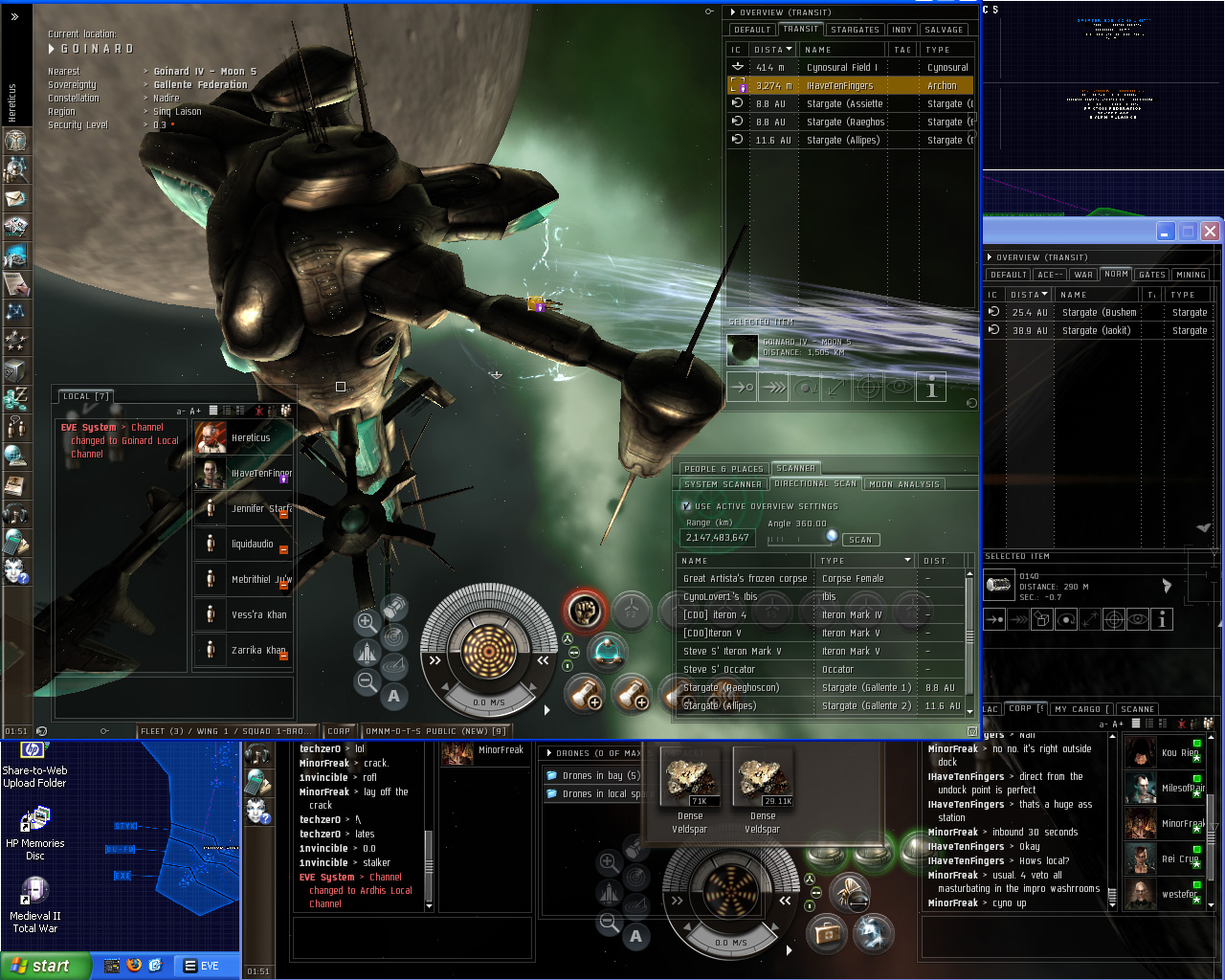1225x980 pixels.
Task: Open the HP Memories Disc desktop shortcut
Action: 35,833
